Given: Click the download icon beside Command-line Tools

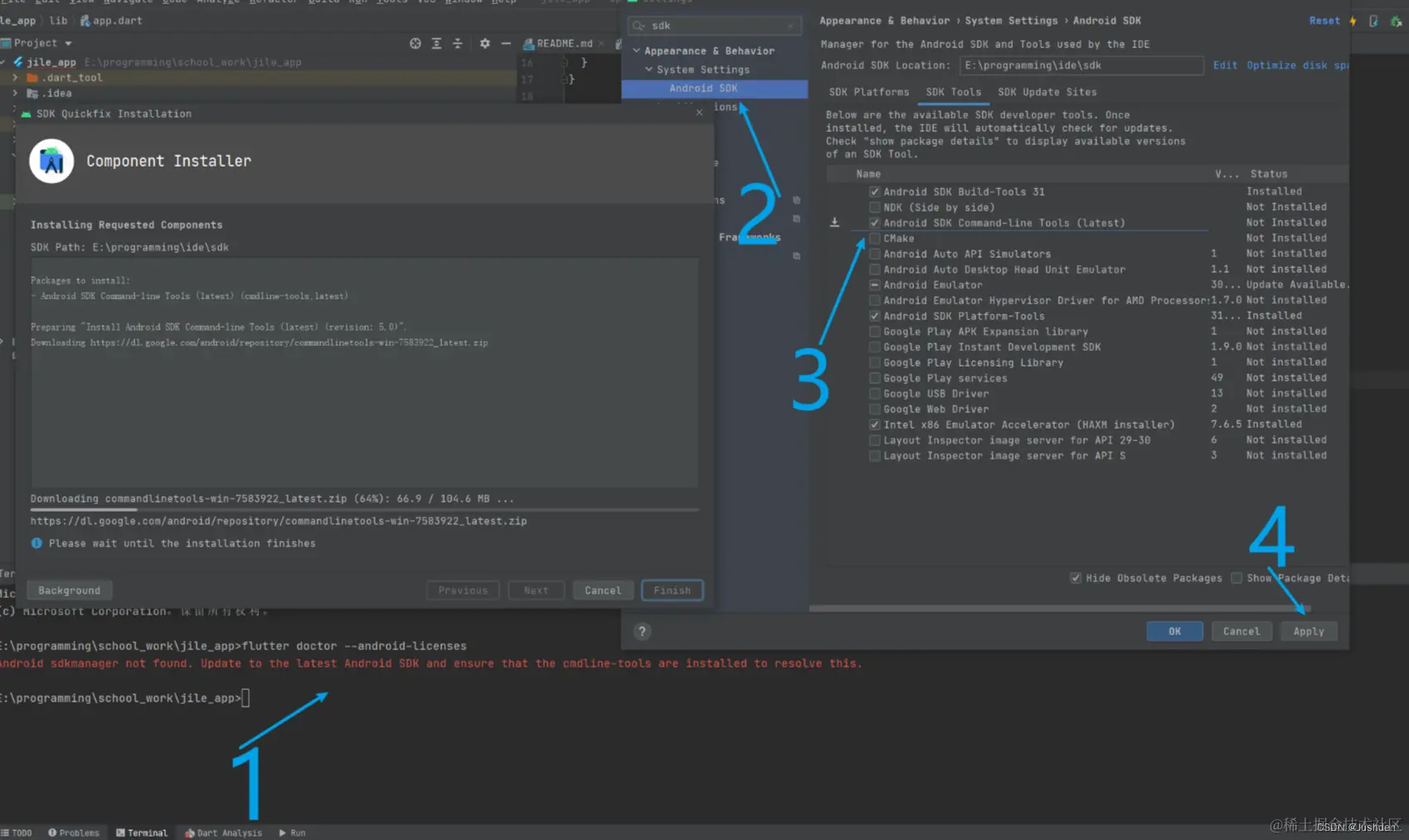Looking at the screenshot, I should click(x=834, y=222).
